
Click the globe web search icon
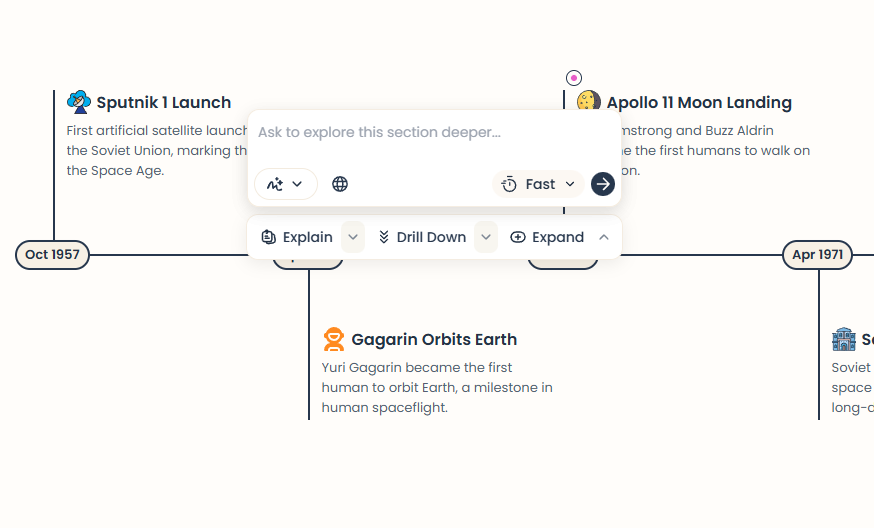[340, 184]
